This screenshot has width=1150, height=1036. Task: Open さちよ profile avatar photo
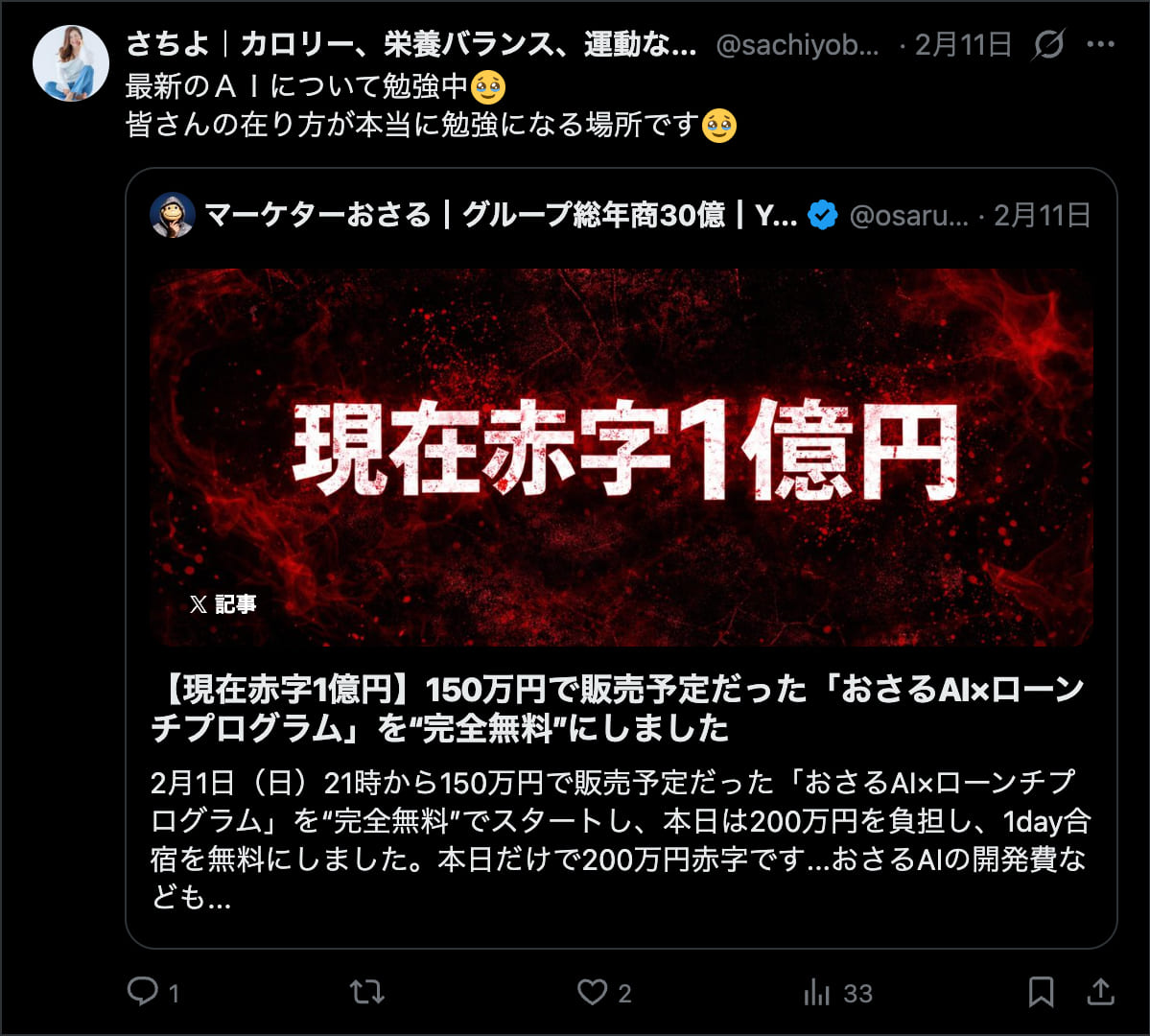pos(70,64)
